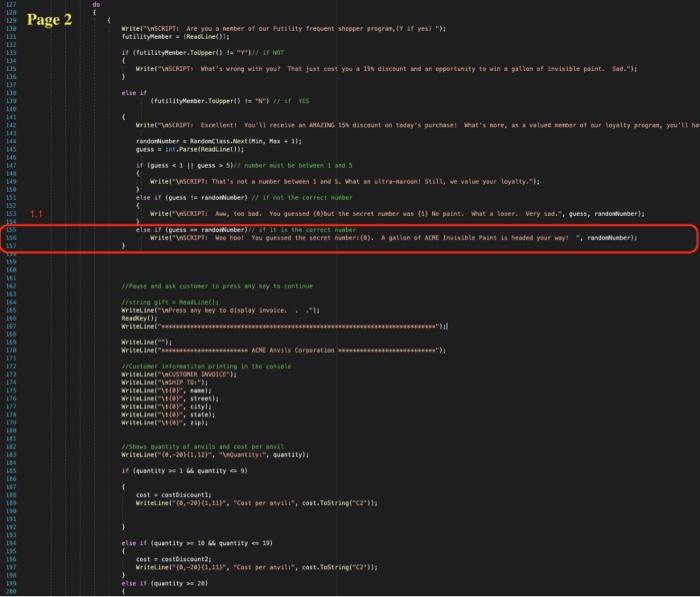Click the 'What's wrong with you?' Write line
700x597 pixels.
tap(386, 69)
